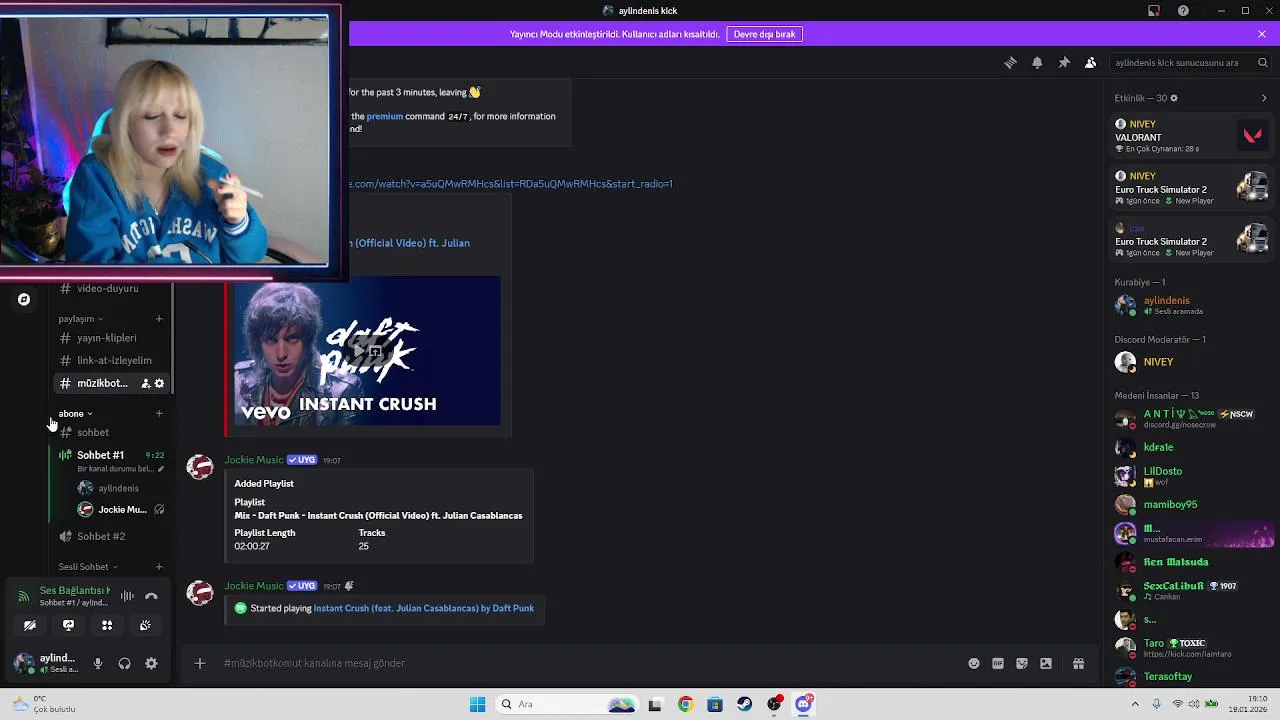Click Instant Crush by Daft Punk link
Screen dimensions: 1280x720
click(424, 608)
